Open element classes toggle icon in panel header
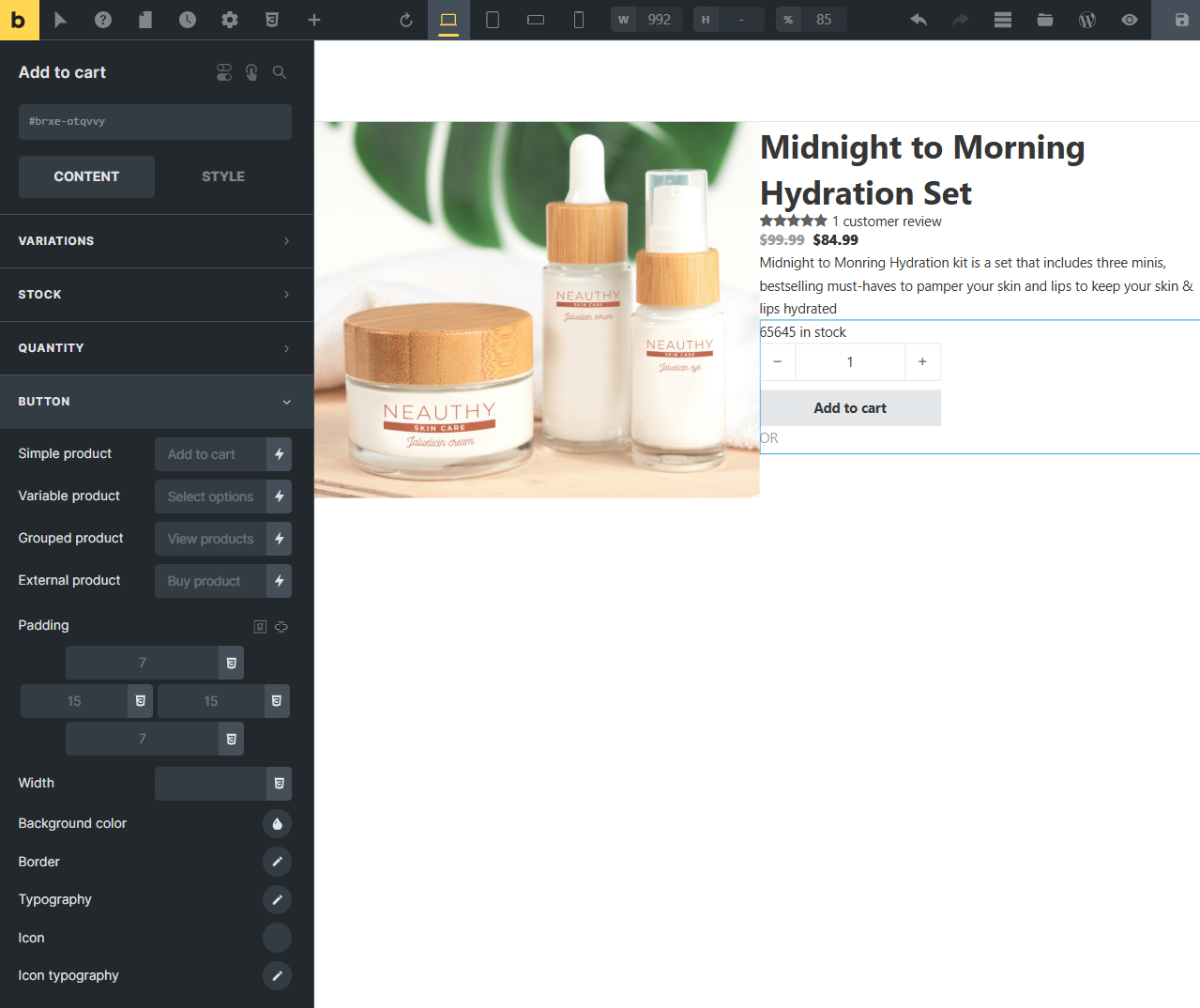The height and width of the screenshot is (1008, 1200). [x=224, y=72]
